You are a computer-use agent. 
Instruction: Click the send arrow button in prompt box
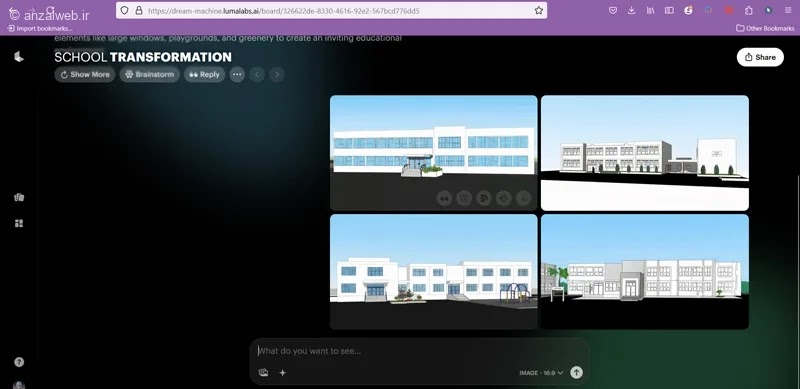click(576, 373)
